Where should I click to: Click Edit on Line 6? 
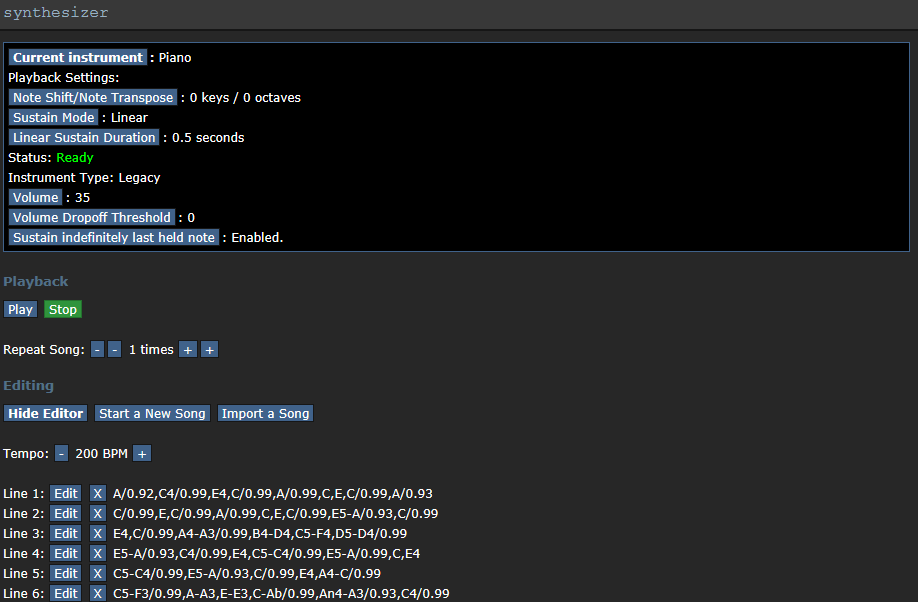coord(66,593)
